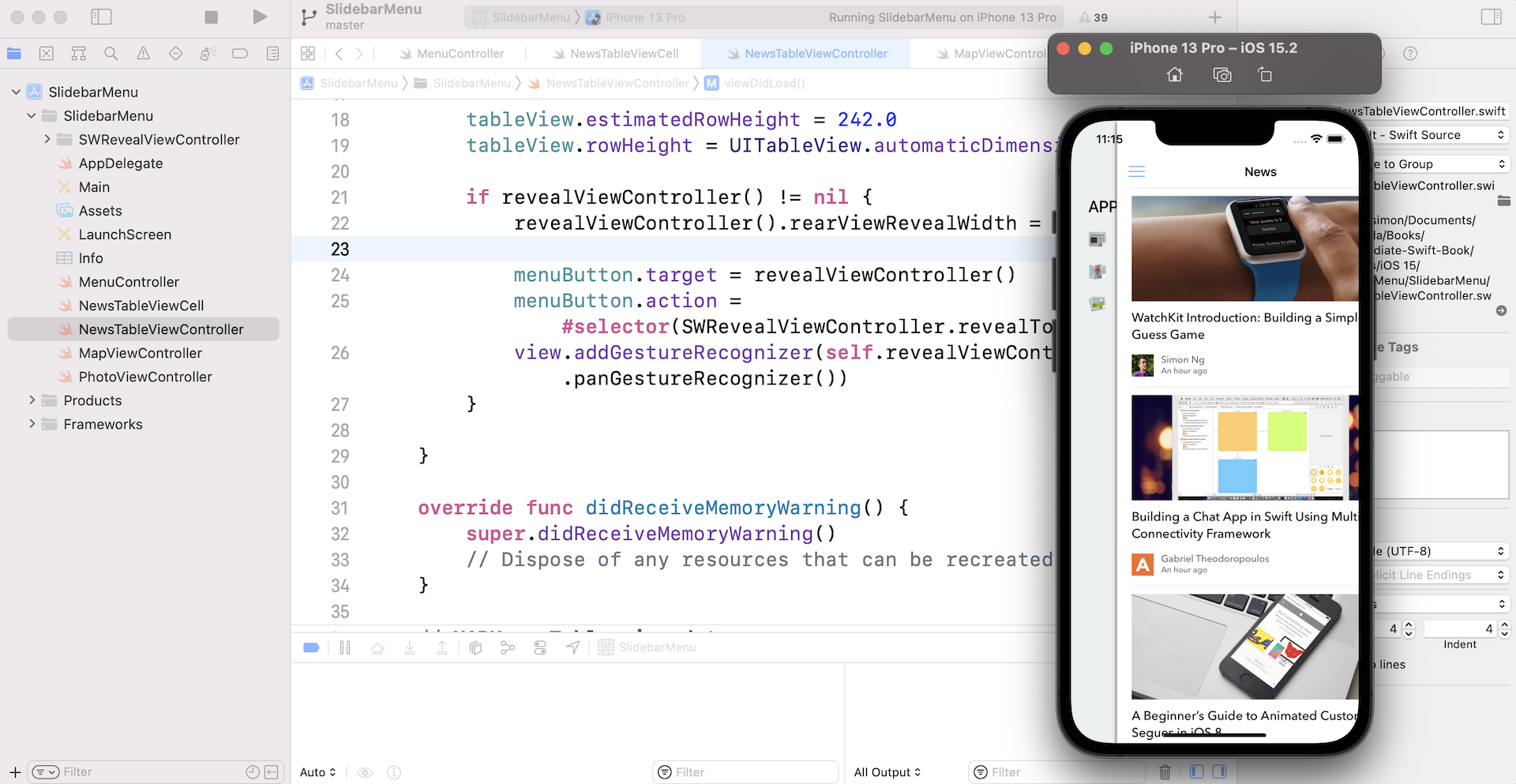Image resolution: width=1516 pixels, height=784 pixels.
Task: Stop the running app with the Stop button
Action: coord(211,17)
